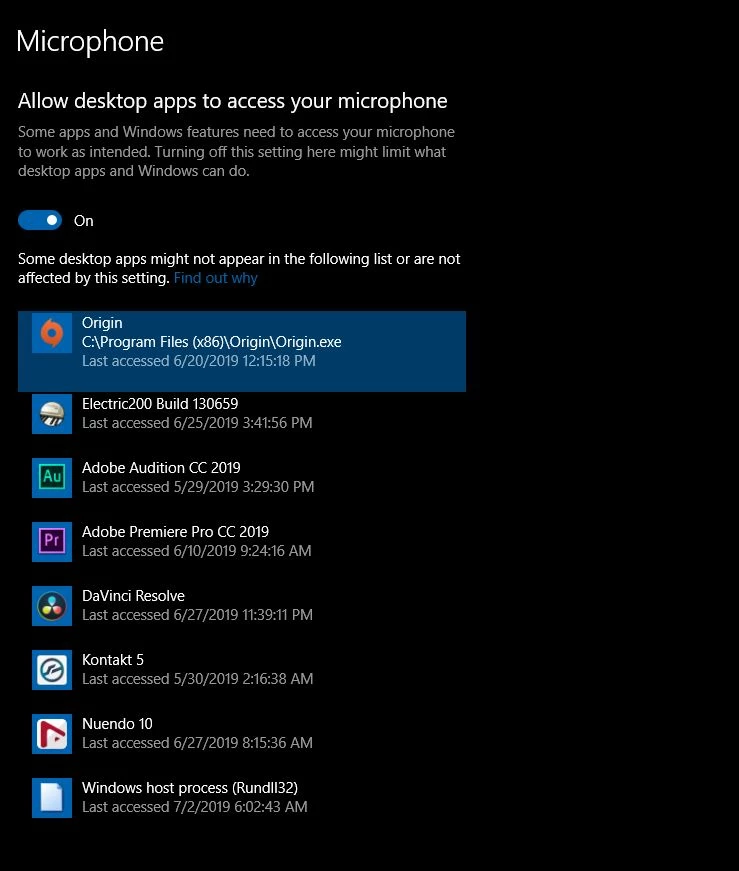This screenshot has height=871, width=739.
Task: Click the Windows host process file icon
Action: pos(52,798)
